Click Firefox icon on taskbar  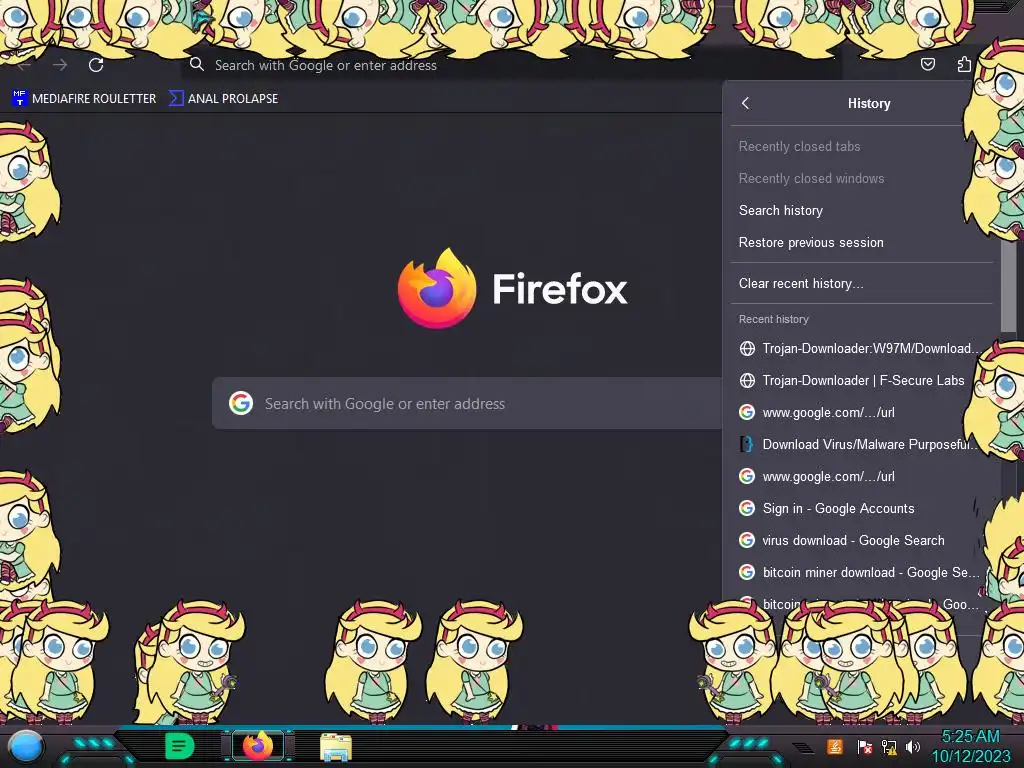[x=258, y=746]
